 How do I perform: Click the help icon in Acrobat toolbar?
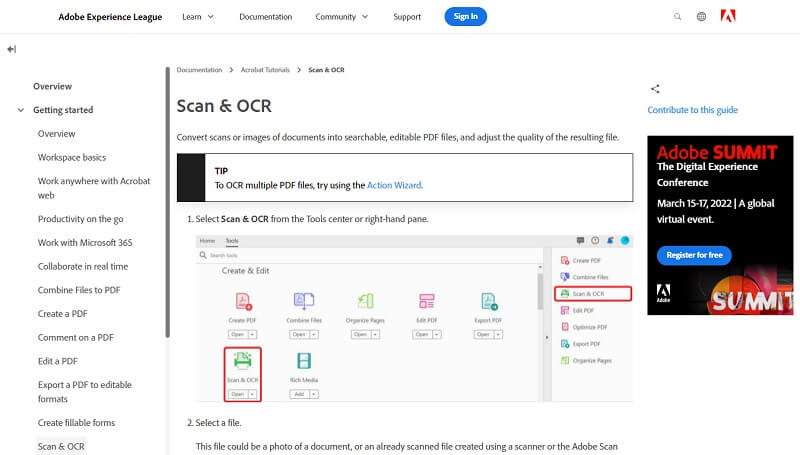[595, 240]
